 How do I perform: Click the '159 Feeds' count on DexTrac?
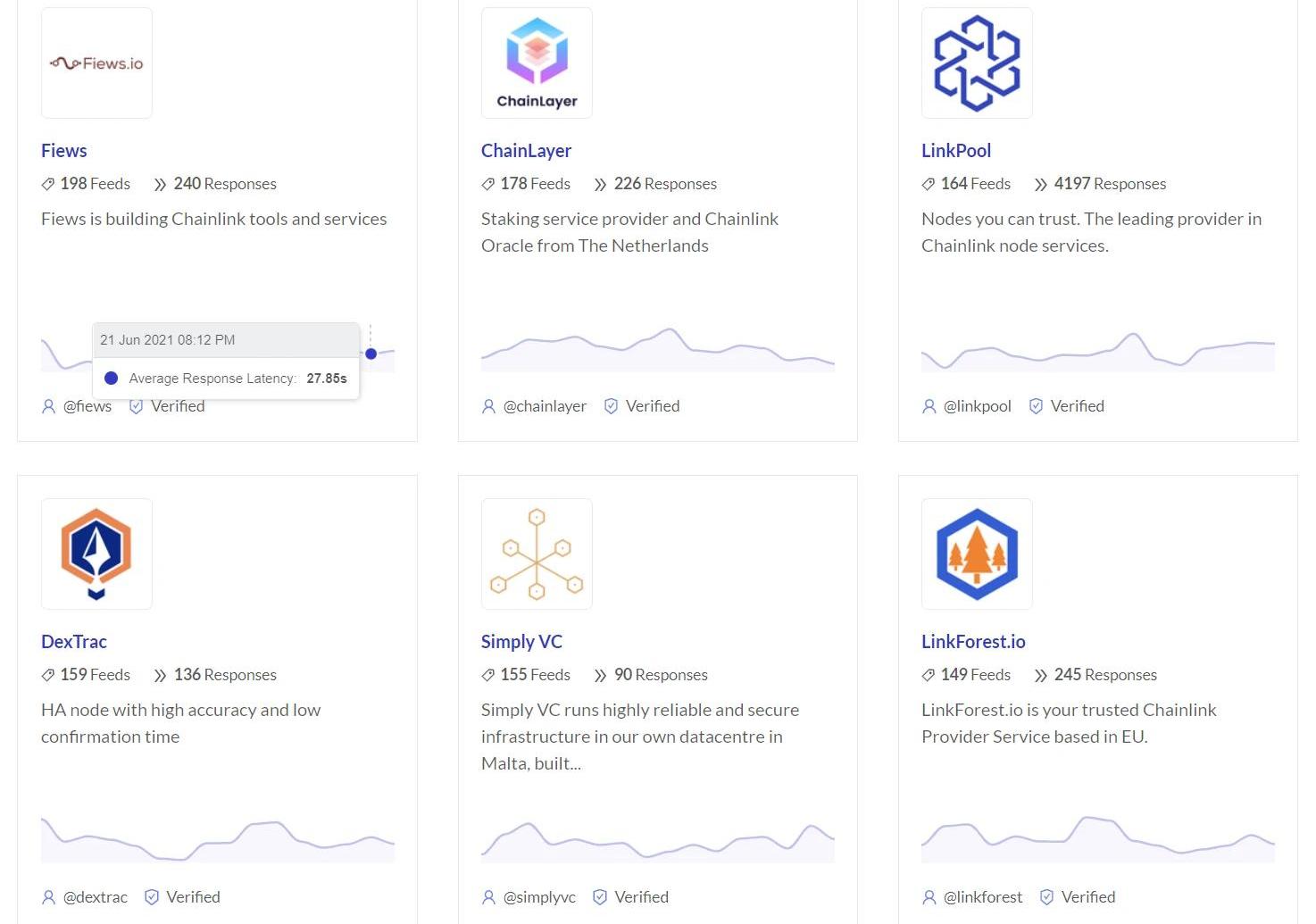coord(96,675)
